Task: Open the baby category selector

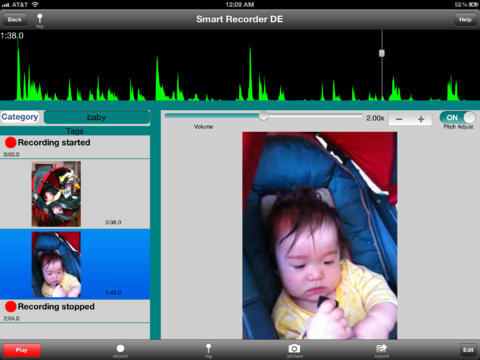Action: [x=97, y=117]
